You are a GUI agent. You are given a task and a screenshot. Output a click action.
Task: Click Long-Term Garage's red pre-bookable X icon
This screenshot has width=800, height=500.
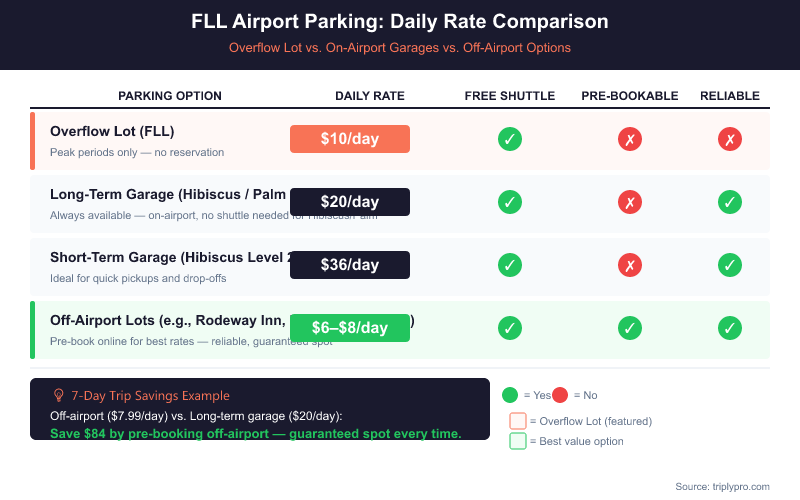tap(630, 202)
